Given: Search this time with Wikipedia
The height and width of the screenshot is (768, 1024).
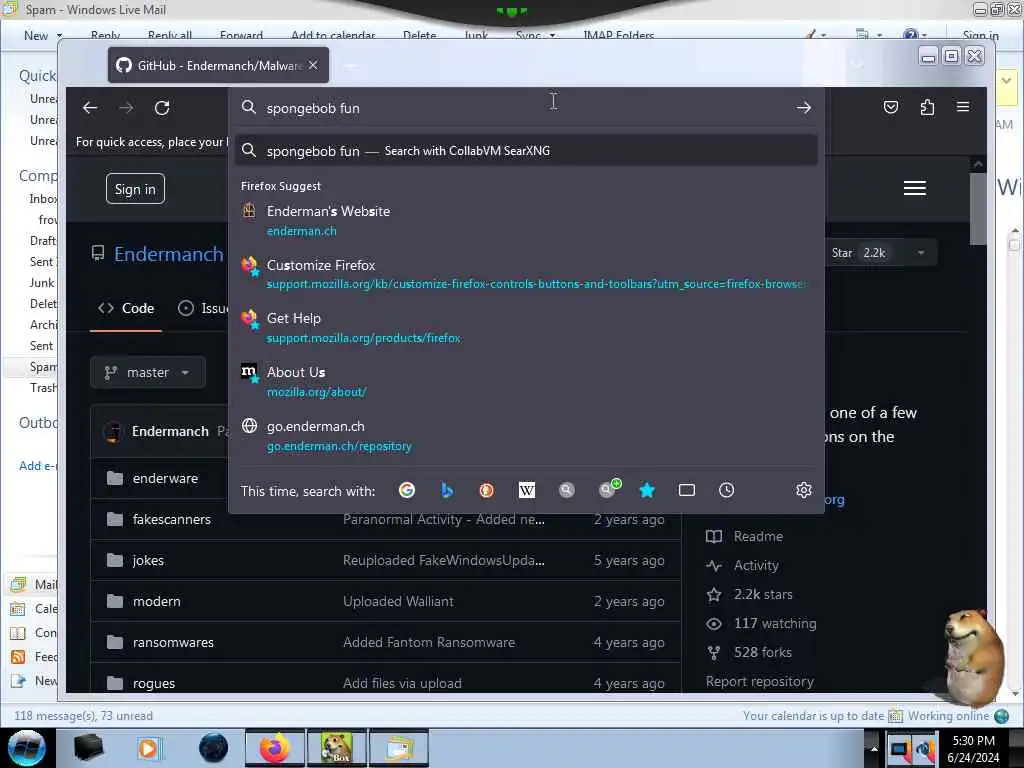Looking at the screenshot, I should 526,490.
